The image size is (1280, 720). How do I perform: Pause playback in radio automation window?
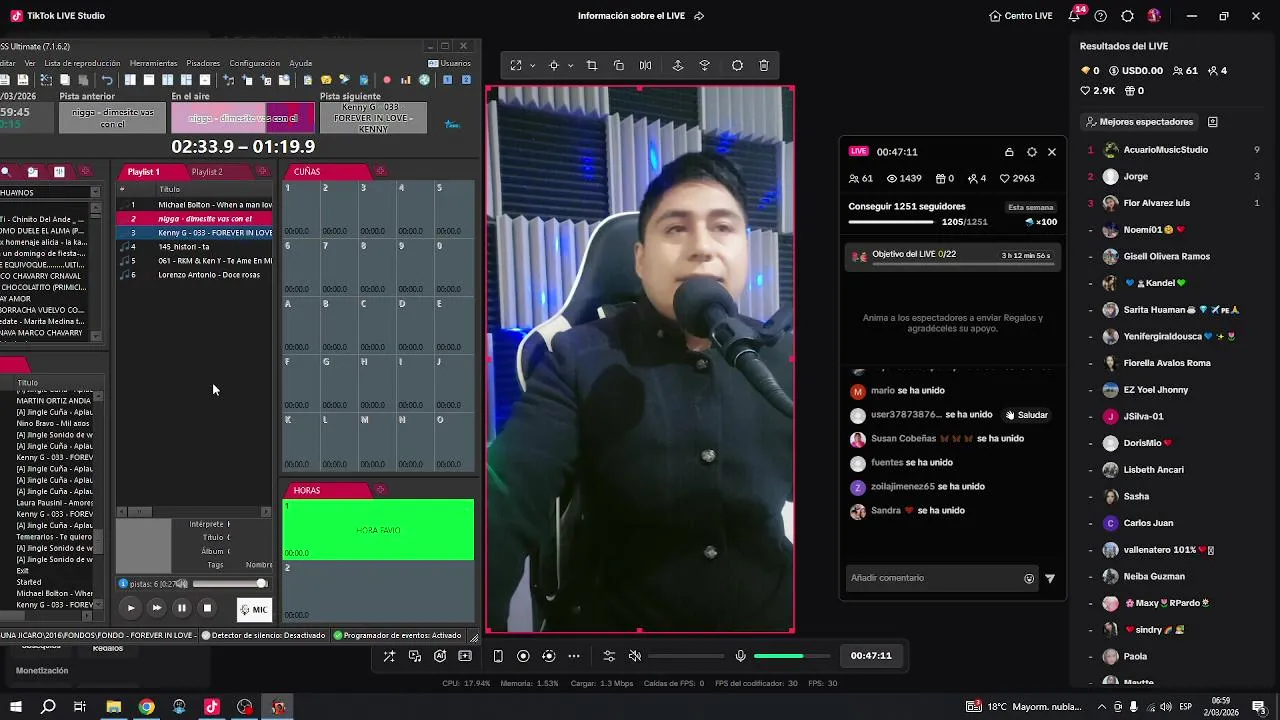(x=181, y=607)
